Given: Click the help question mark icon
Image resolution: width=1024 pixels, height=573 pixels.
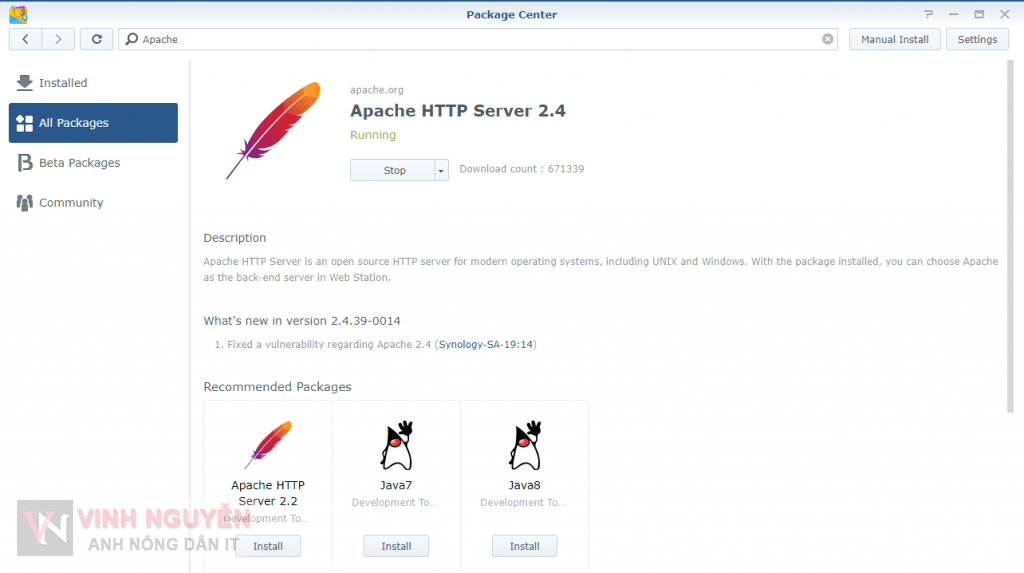Looking at the screenshot, I should pos(929,14).
